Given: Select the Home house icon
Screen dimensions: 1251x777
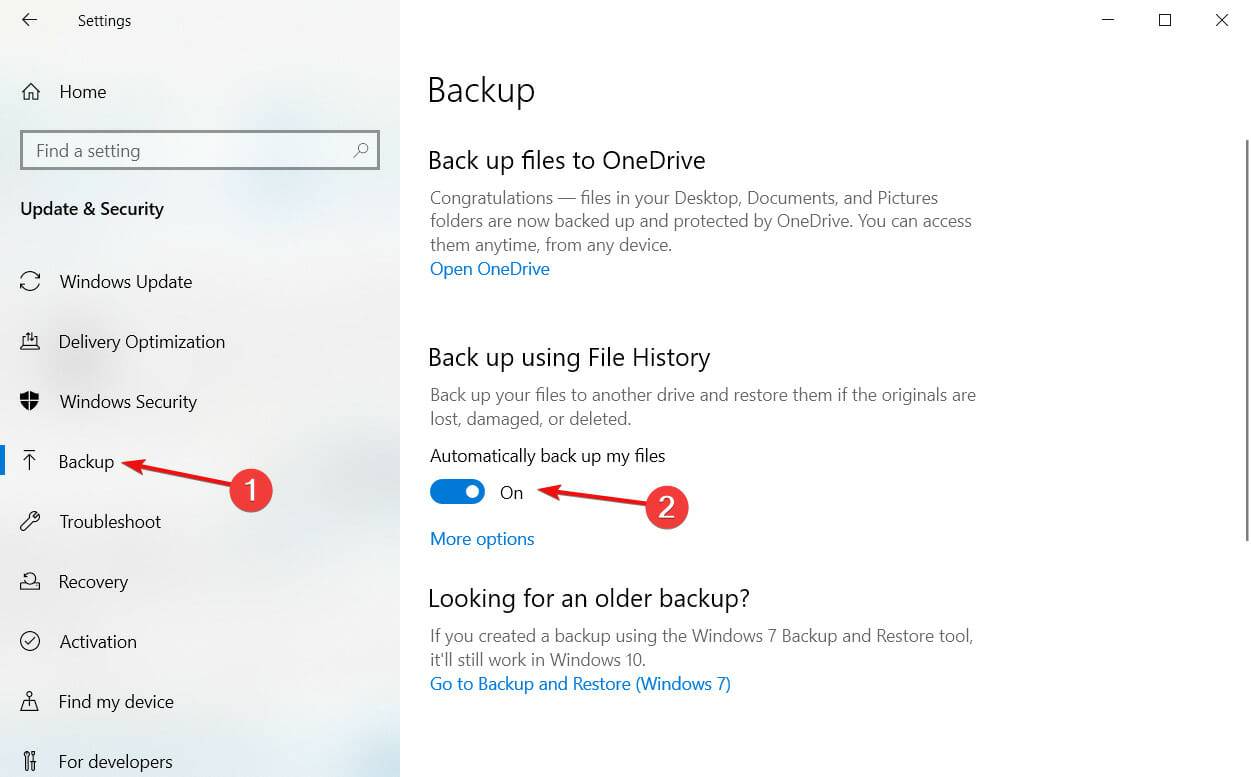Looking at the screenshot, I should (x=31, y=91).
